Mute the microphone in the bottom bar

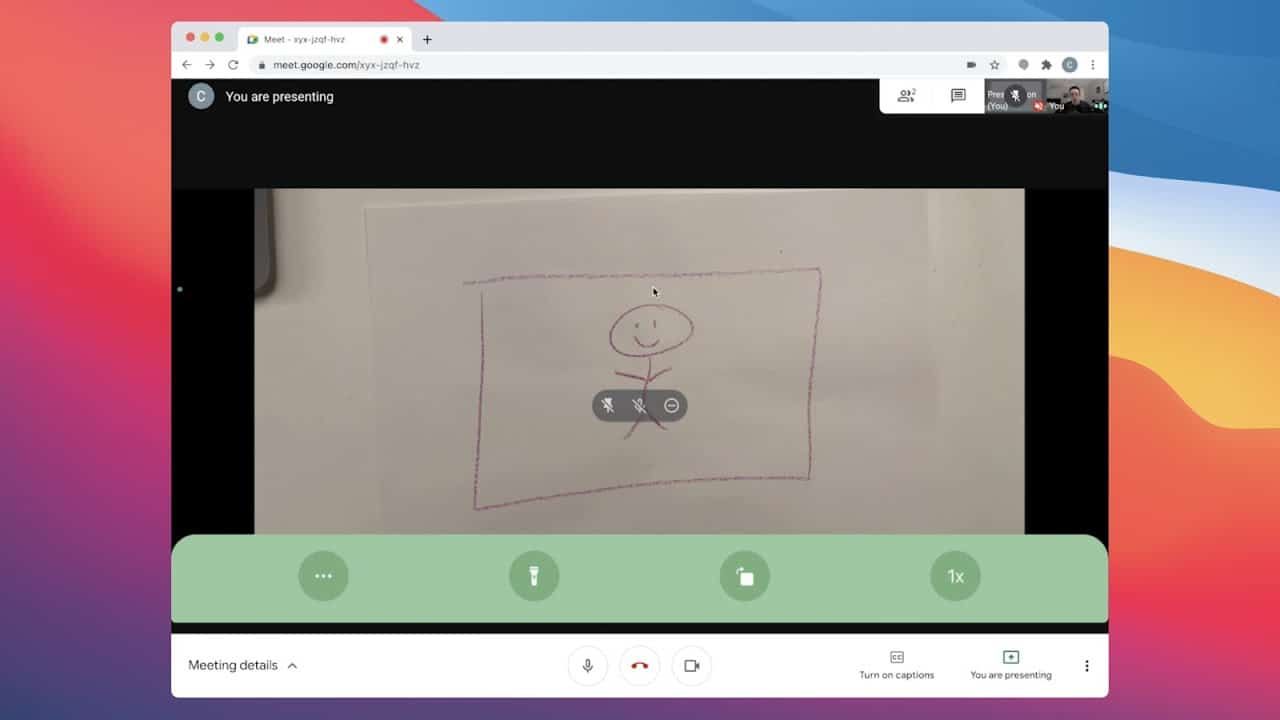tap(588, 666)
